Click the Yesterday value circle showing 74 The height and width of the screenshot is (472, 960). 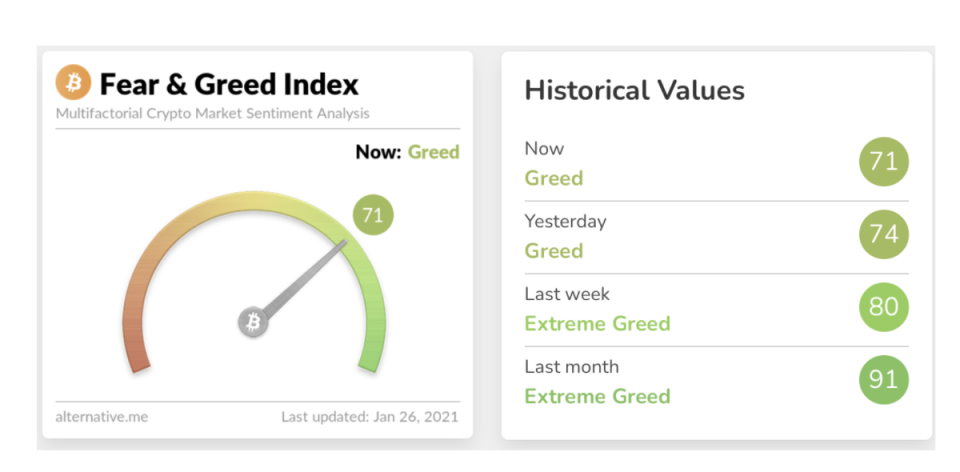(883, 234)
